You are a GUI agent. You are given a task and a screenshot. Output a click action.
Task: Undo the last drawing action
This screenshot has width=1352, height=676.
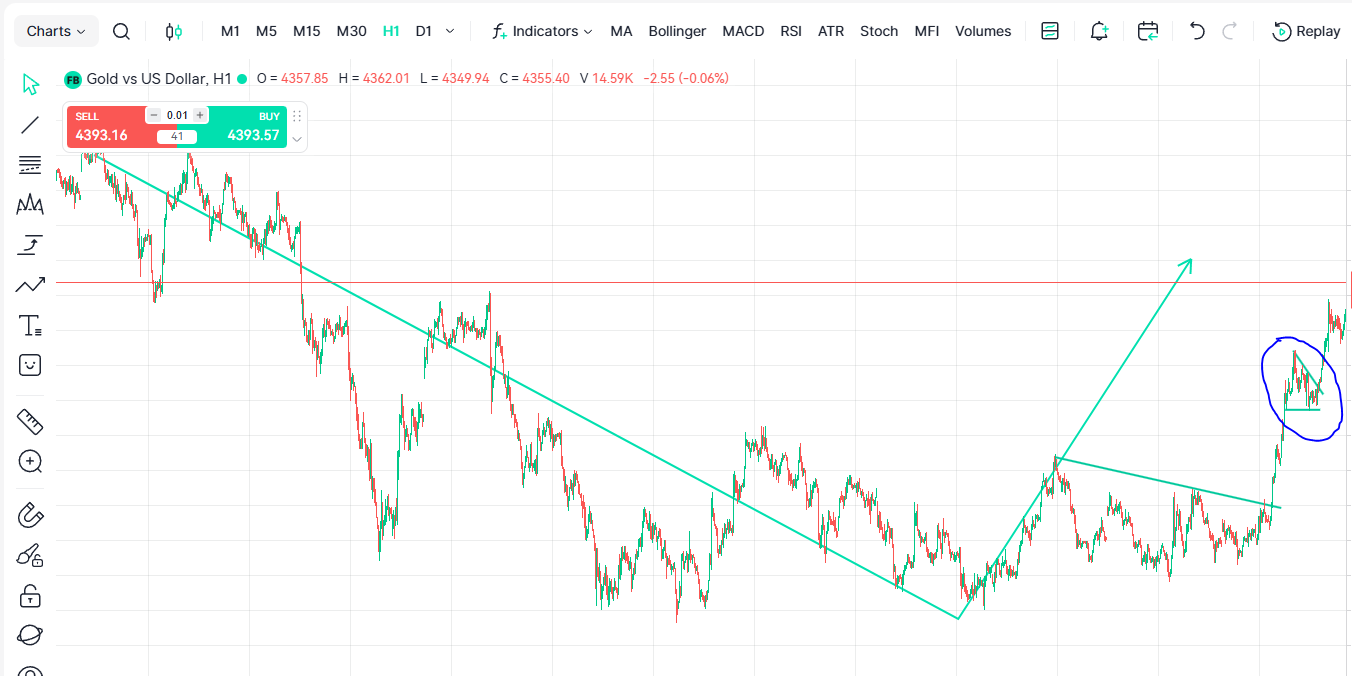click(1197, 31)
